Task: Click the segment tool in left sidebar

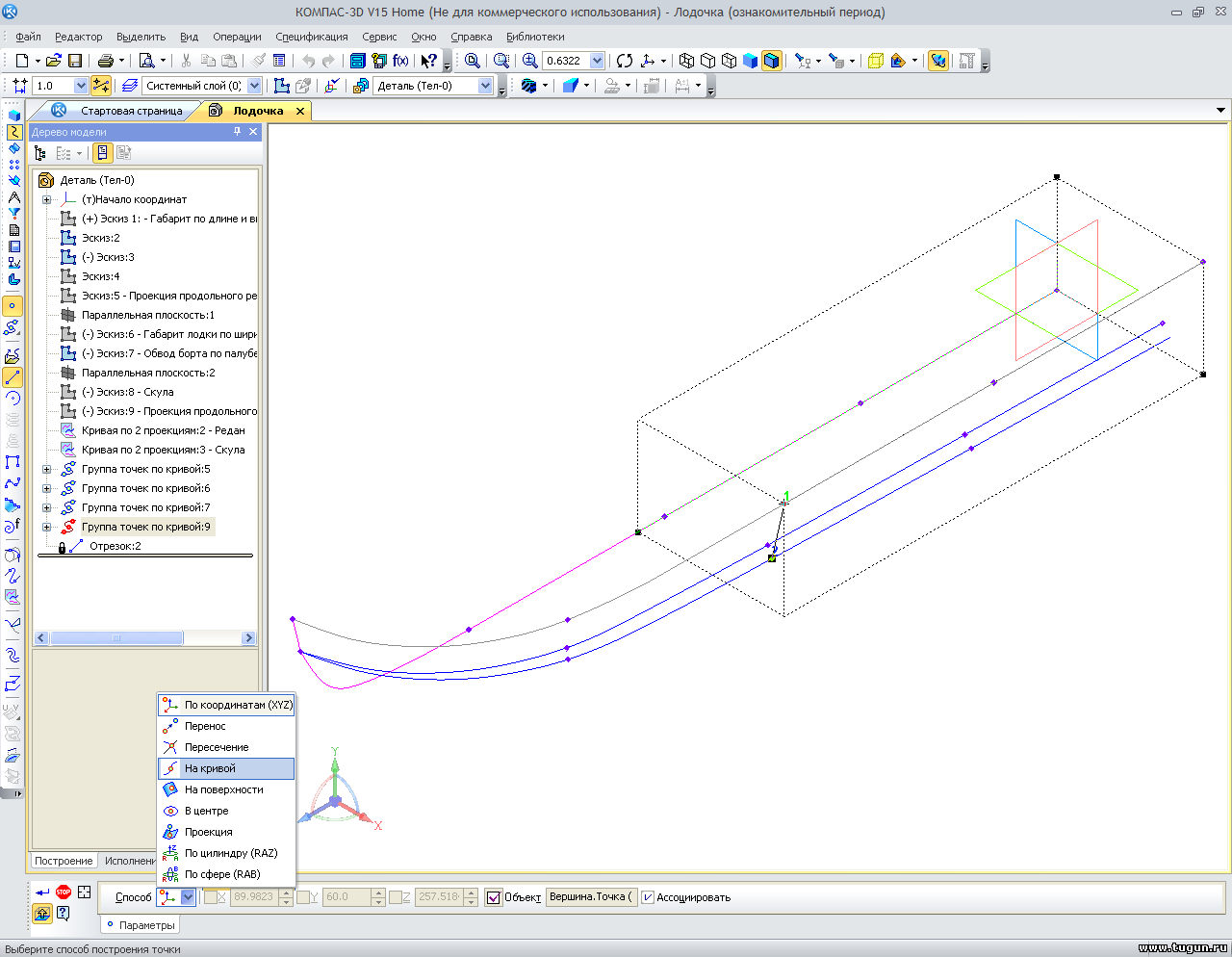Action: (x=13, y=377)
